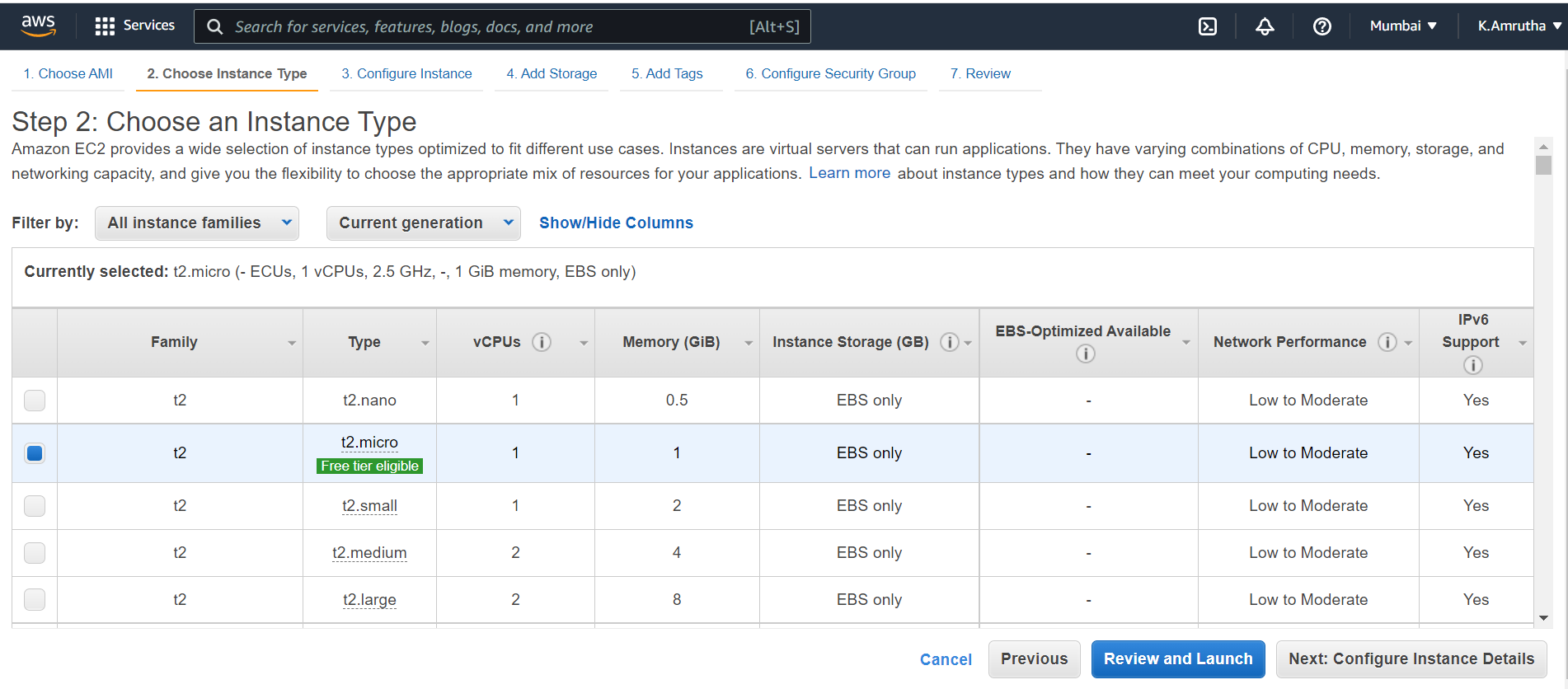Click the Cancel link
1568x689 pixels.
pyautogui.click(x=946, y=659)
